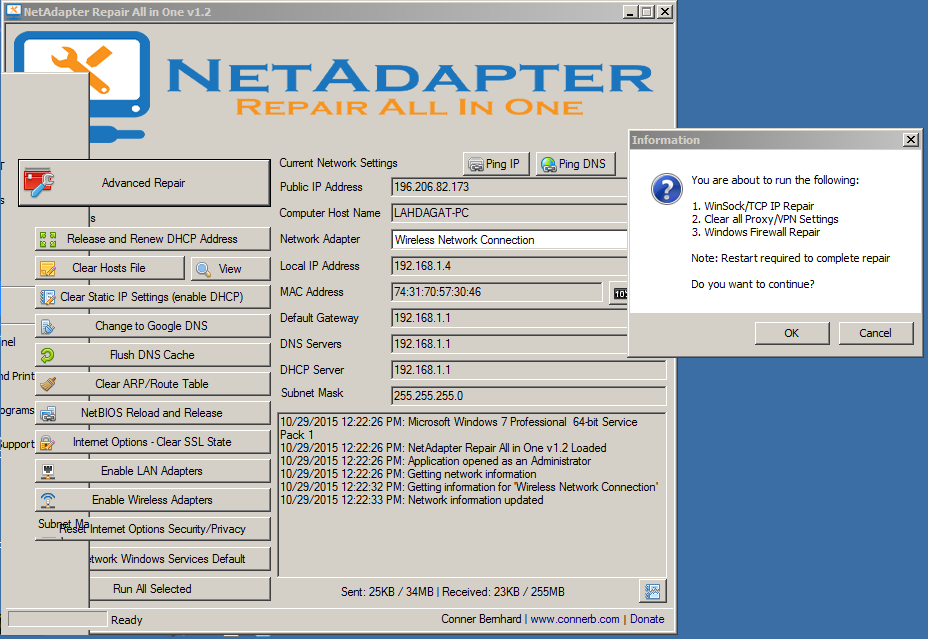Click the green Flush DNS Cache icon
This screenshot has height=639, width=928.
(x=47, y=355)
